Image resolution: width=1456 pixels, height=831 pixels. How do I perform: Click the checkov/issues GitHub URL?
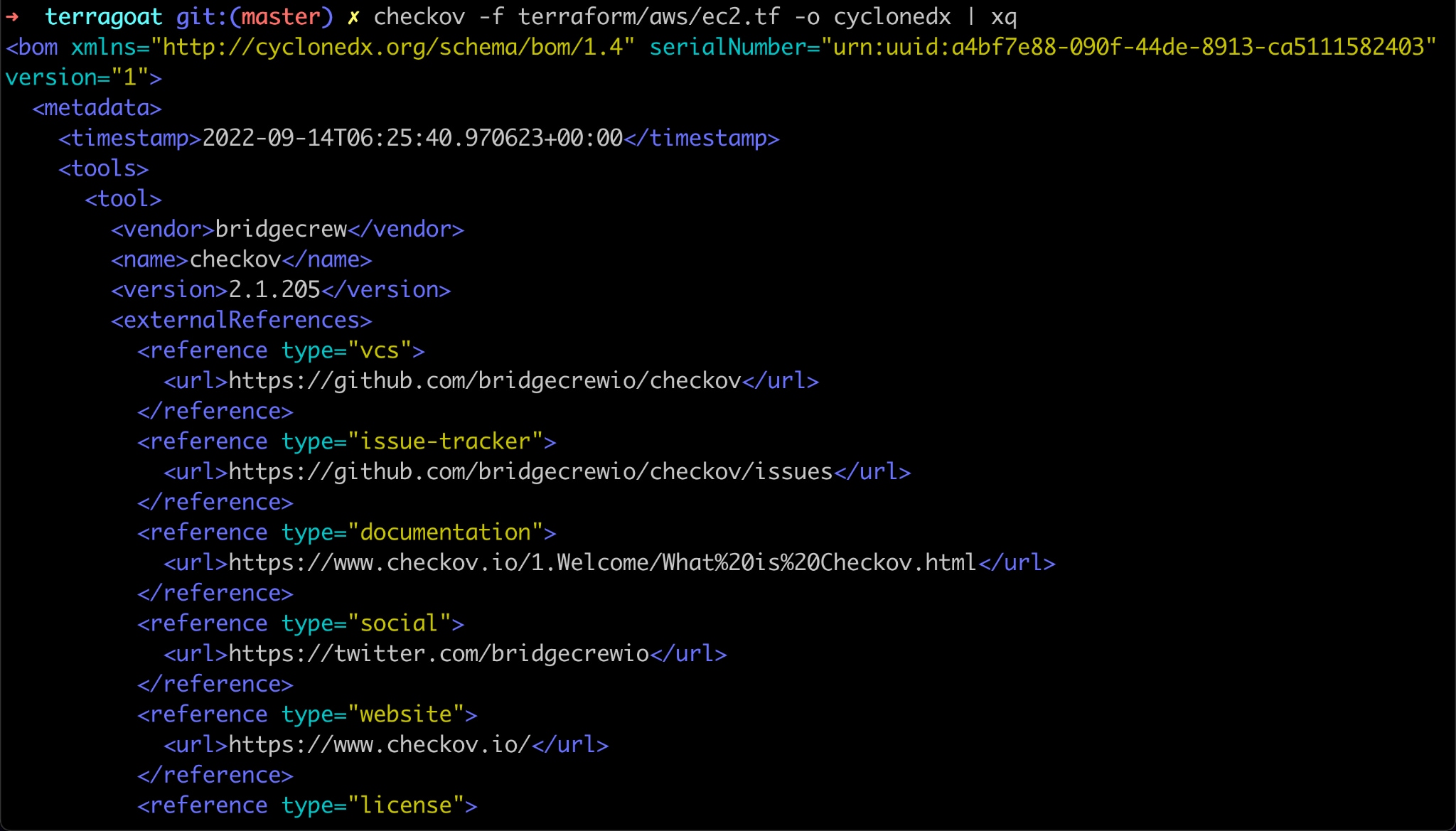tap(530, 471)
